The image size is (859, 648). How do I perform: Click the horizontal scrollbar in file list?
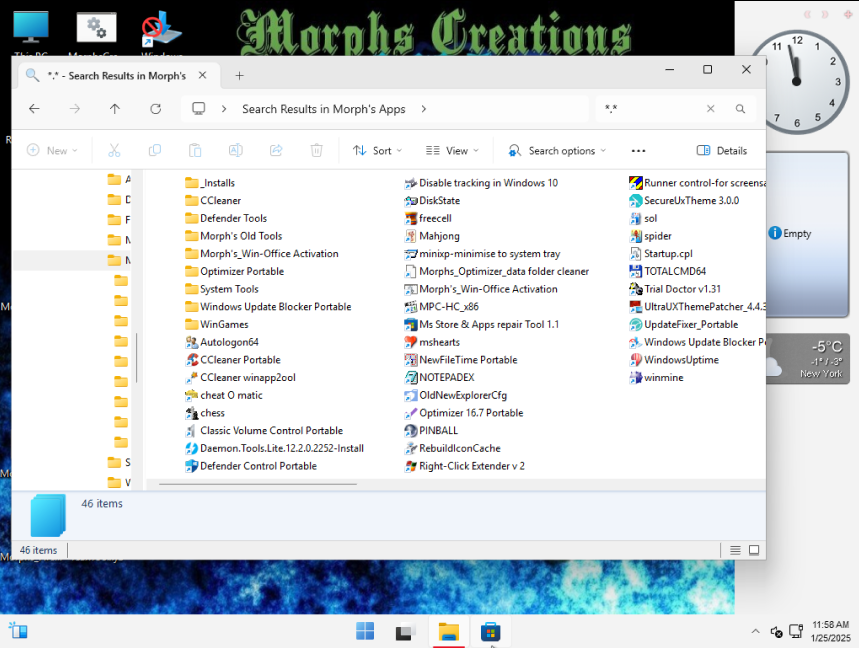click(258, 484)
